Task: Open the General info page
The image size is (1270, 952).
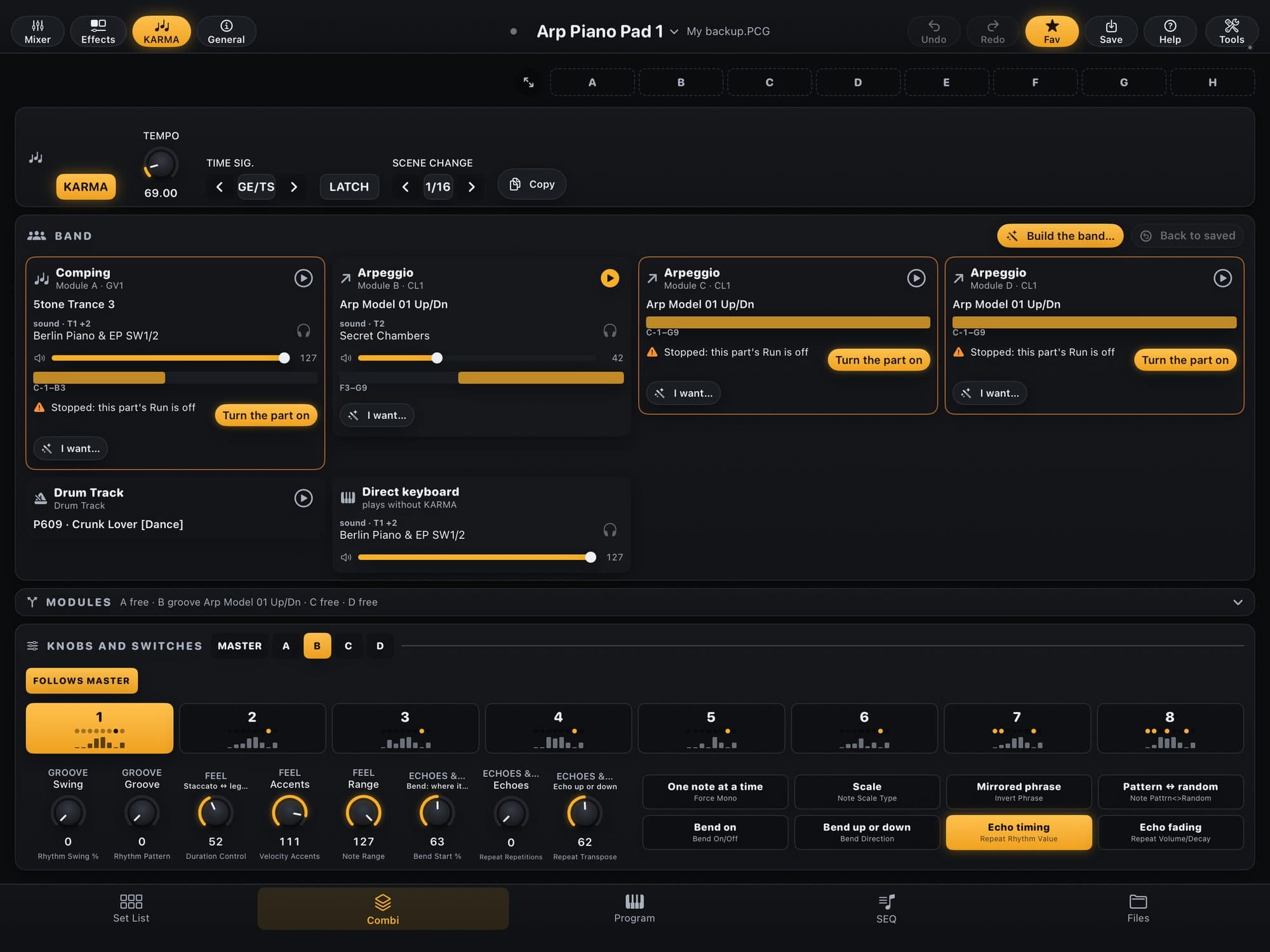Action: [x=226, y=31]
